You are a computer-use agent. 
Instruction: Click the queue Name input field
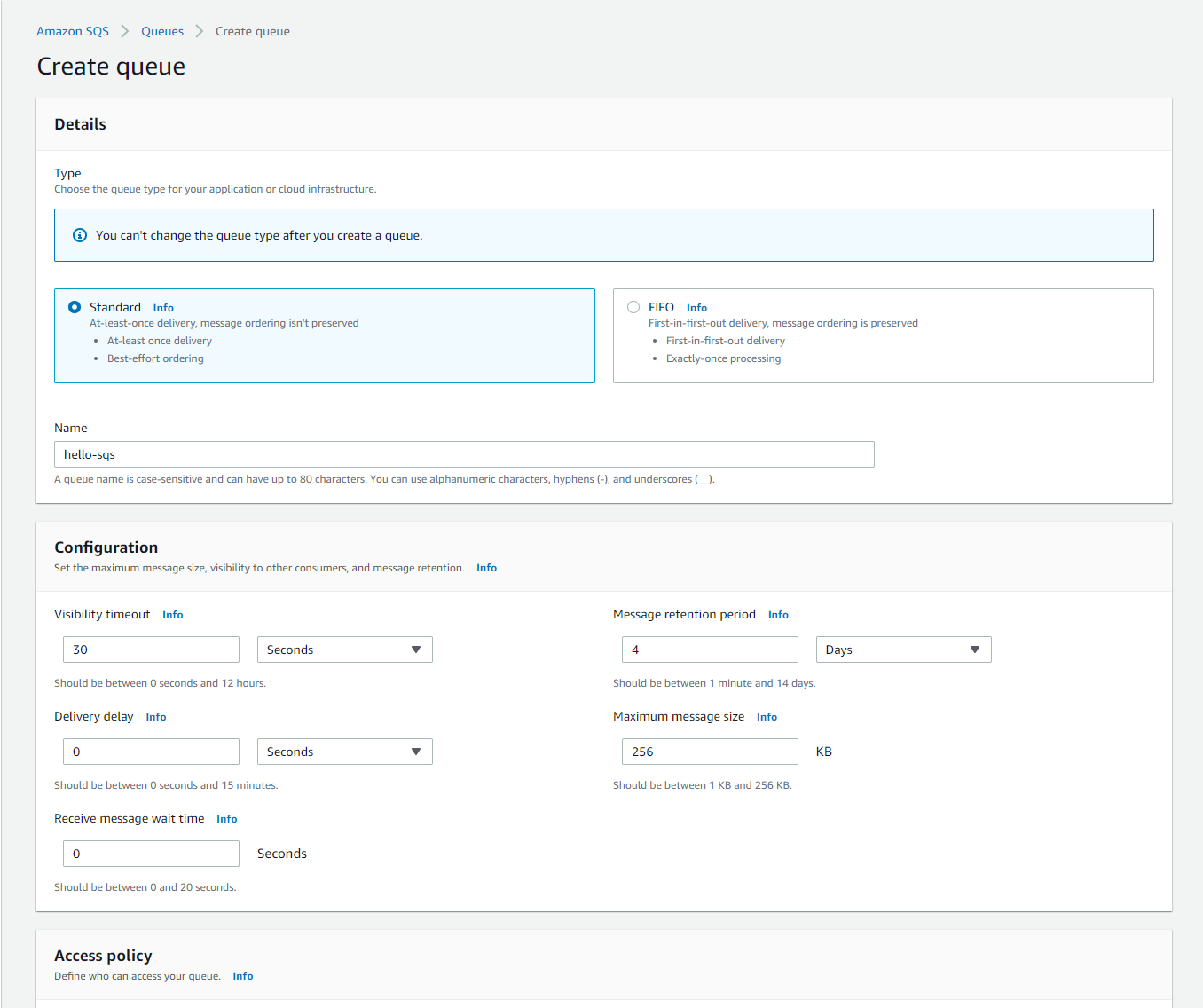464,454
